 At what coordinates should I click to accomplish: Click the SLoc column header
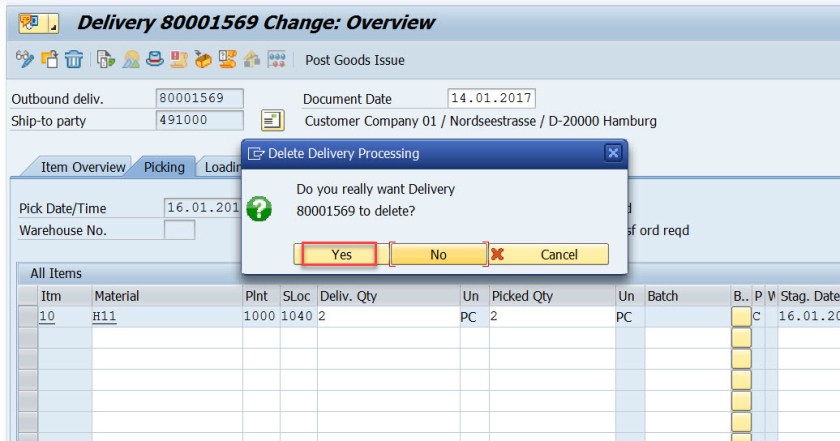298,296
